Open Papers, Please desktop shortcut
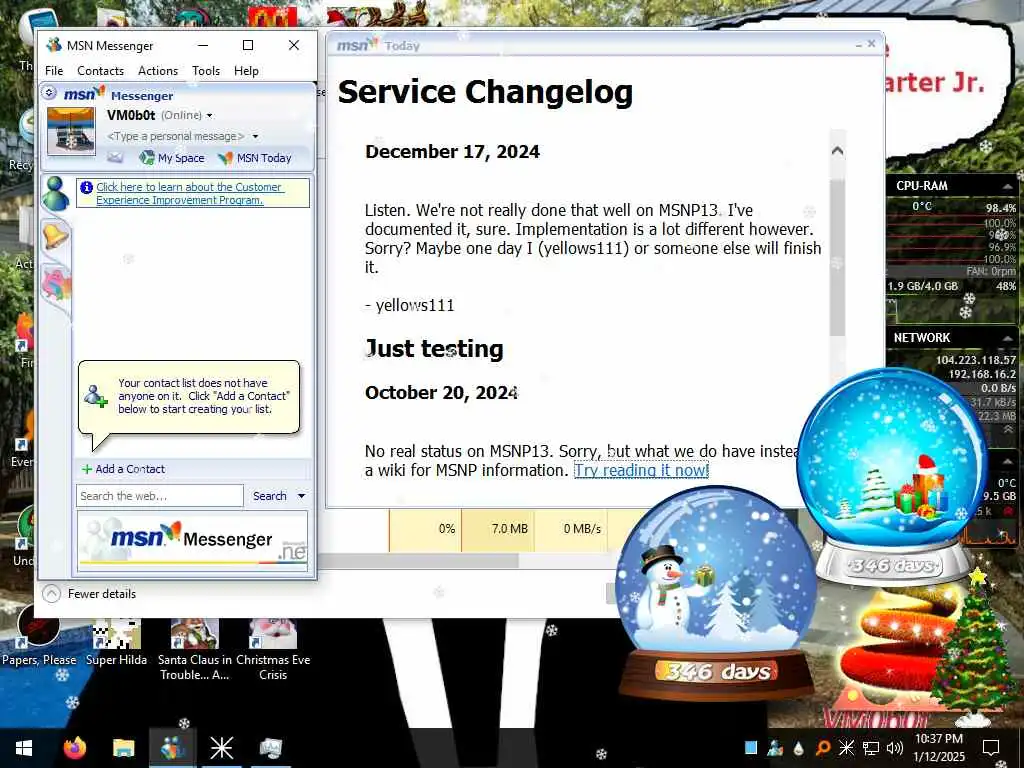1024x768 pixels. [39, 637]
